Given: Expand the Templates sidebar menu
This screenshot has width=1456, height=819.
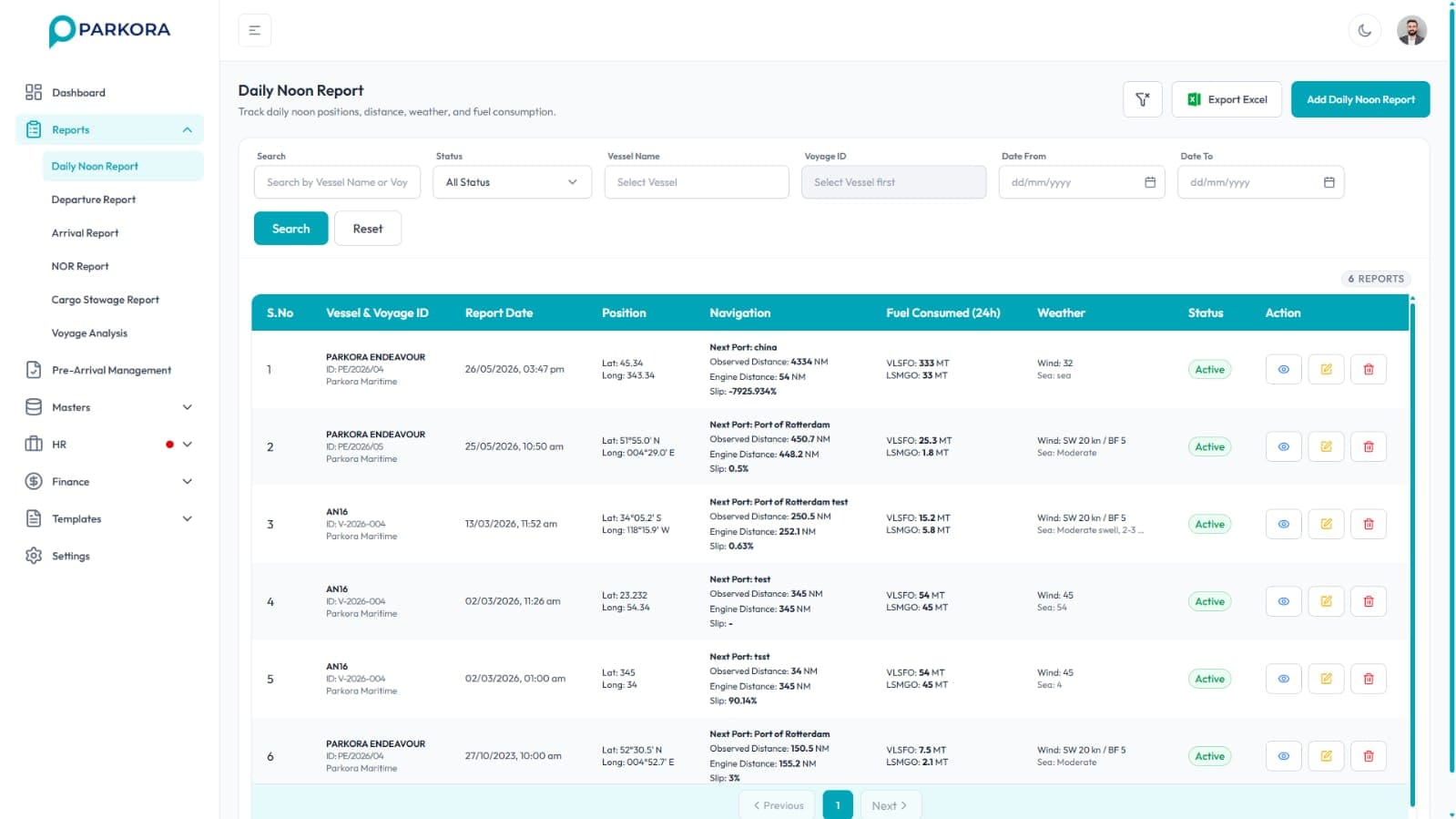Looking at the screenshot, I should [x=109, y=518].
